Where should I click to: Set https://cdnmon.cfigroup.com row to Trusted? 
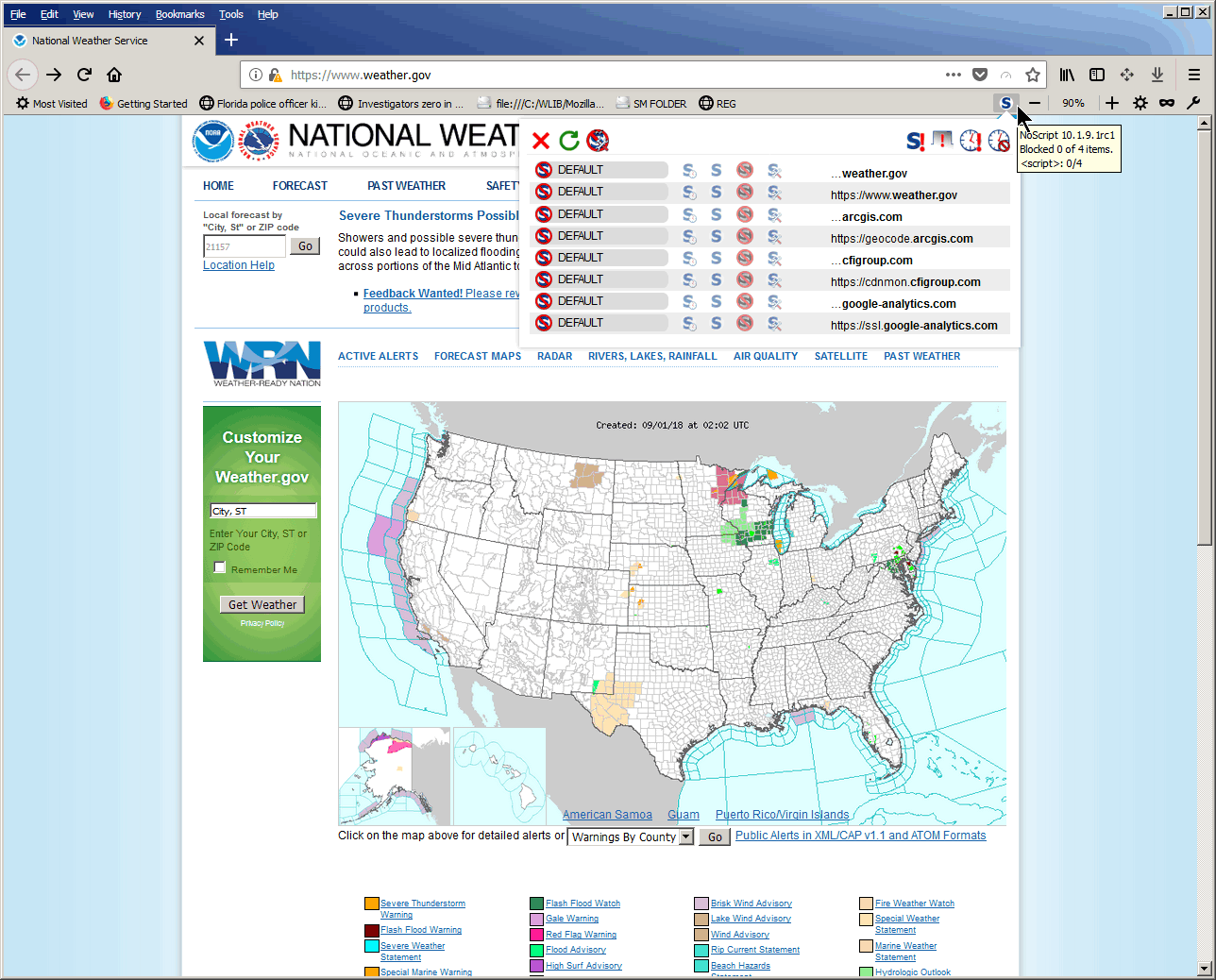coord(717,279)
